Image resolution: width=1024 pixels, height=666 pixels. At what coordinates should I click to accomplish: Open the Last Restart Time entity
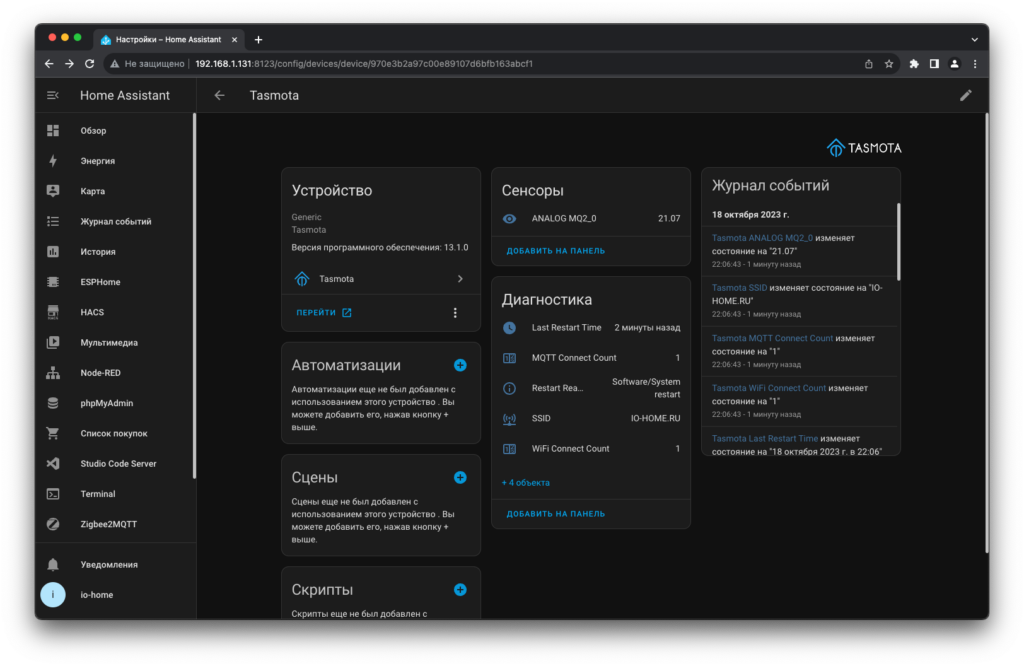(x=591, y=328)
